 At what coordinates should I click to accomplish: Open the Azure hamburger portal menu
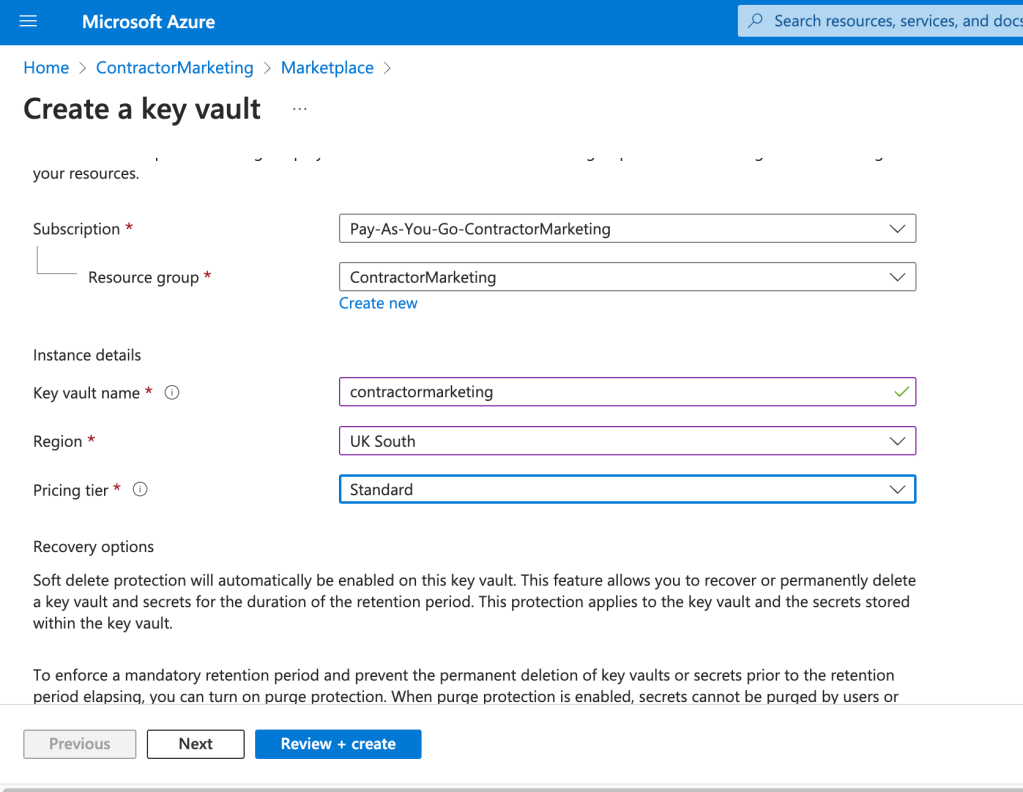28,22
